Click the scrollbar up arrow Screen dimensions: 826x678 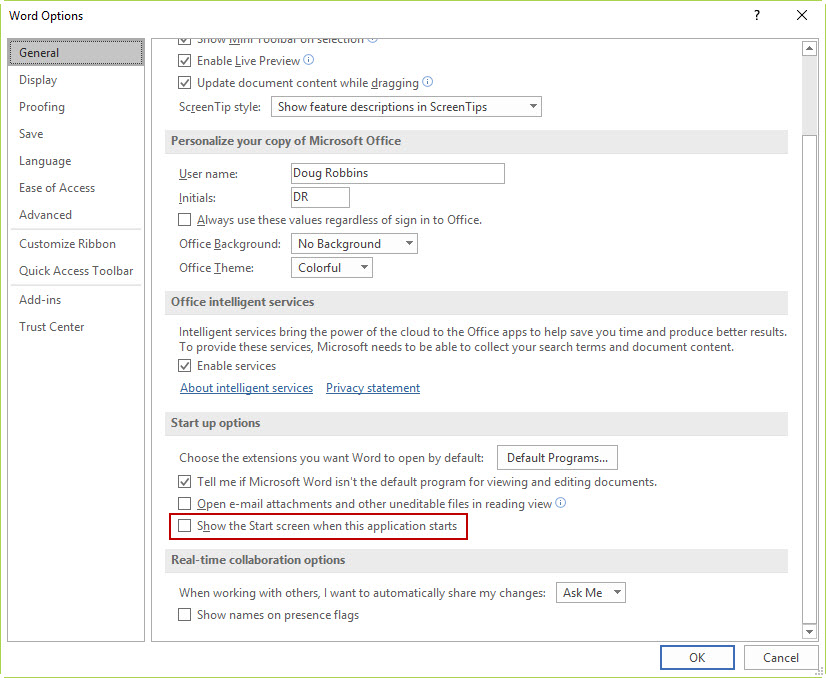tap(809, 48)
